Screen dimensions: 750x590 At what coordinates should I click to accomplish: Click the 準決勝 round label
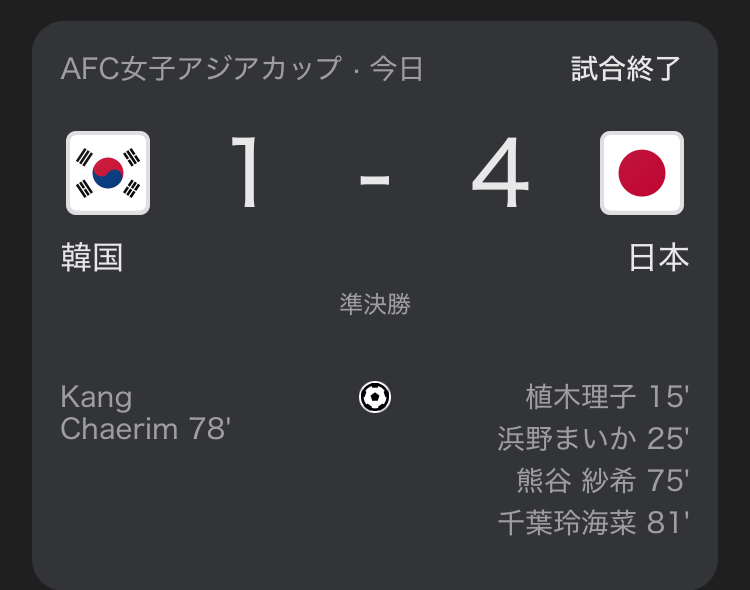tap(375, 305)
